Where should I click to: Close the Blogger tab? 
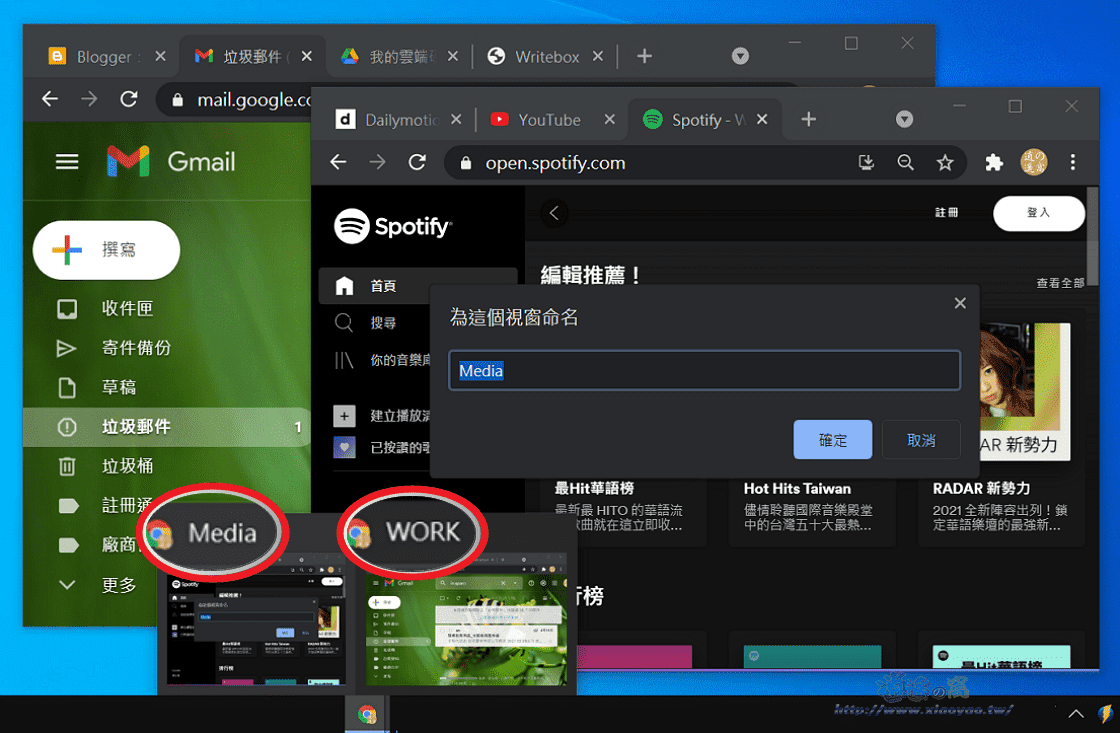pyautogui.click(x=161, y=56)
